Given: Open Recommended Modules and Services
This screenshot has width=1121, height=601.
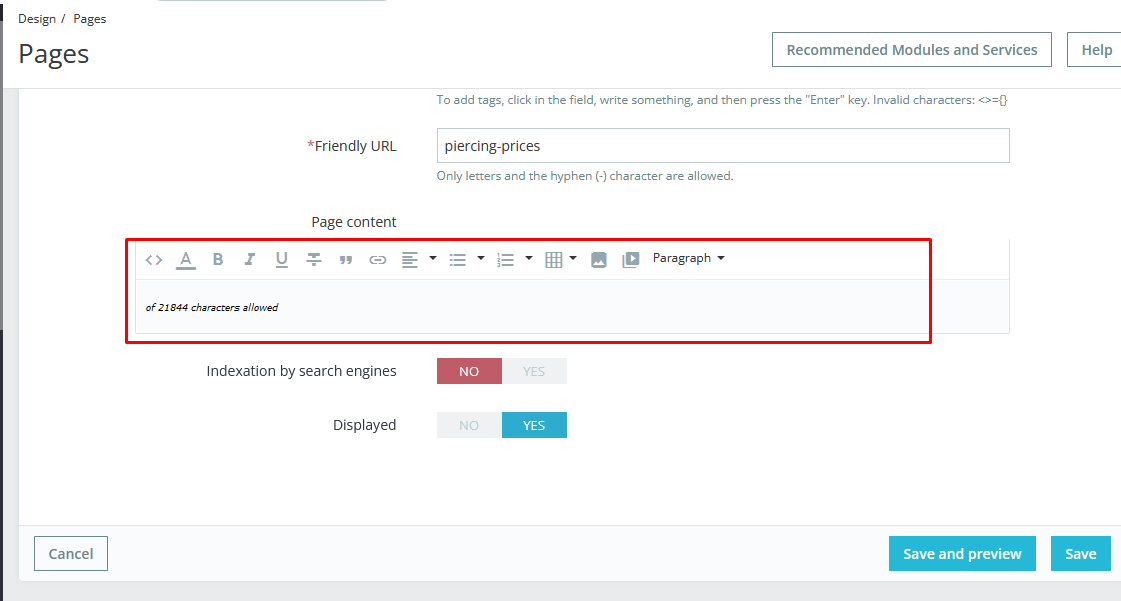Looking at the screenshot, I should 912,50.
